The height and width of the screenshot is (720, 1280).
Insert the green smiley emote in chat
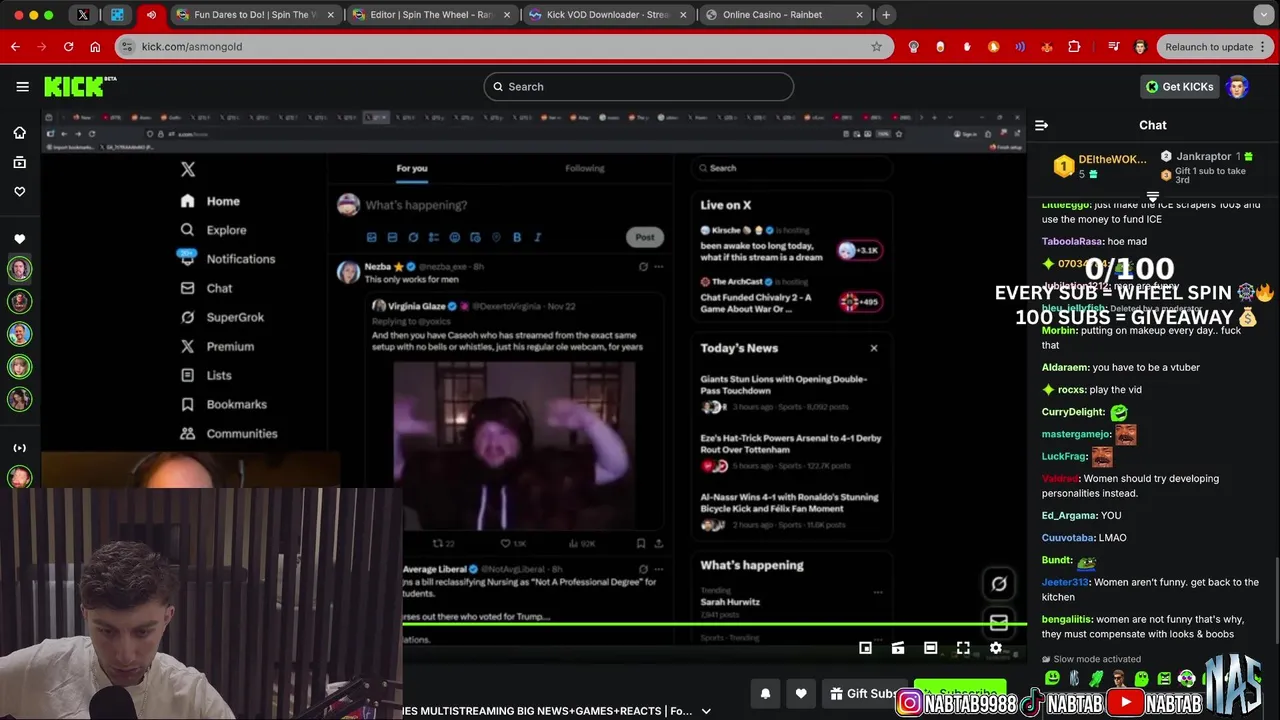pos(1052,679)
